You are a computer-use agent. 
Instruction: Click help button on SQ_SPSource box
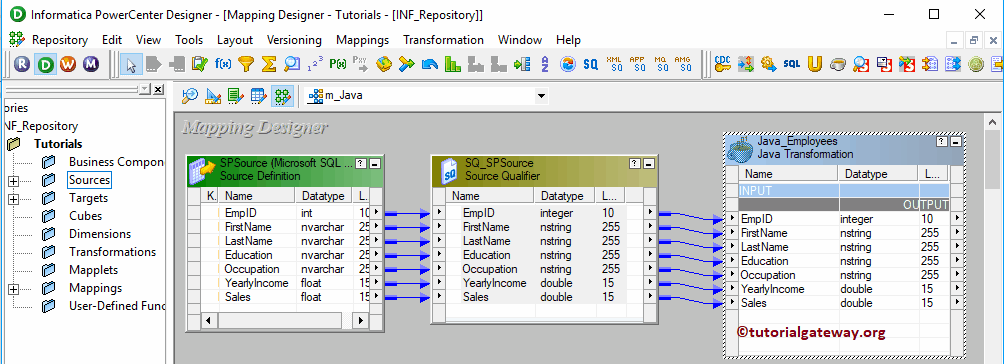coord(636,164)
